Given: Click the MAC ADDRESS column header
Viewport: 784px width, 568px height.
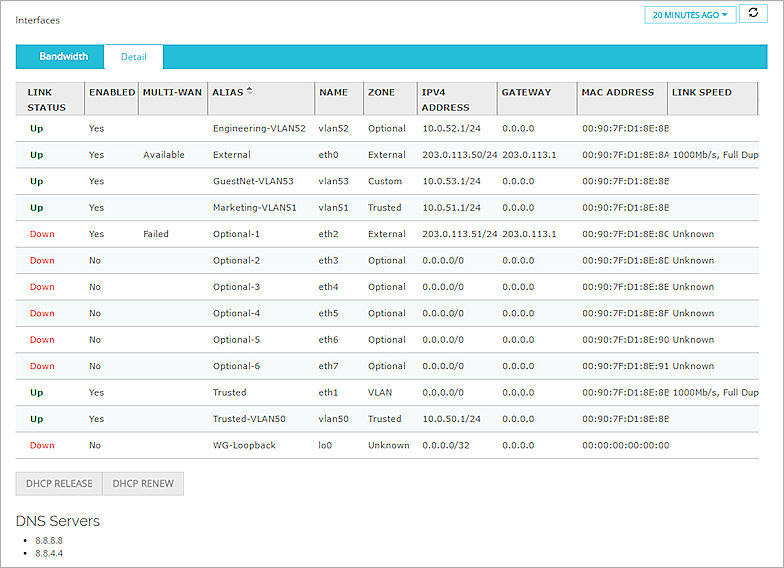Looking at the screenshot, I should pyautogui.click(x=622, y=100).
